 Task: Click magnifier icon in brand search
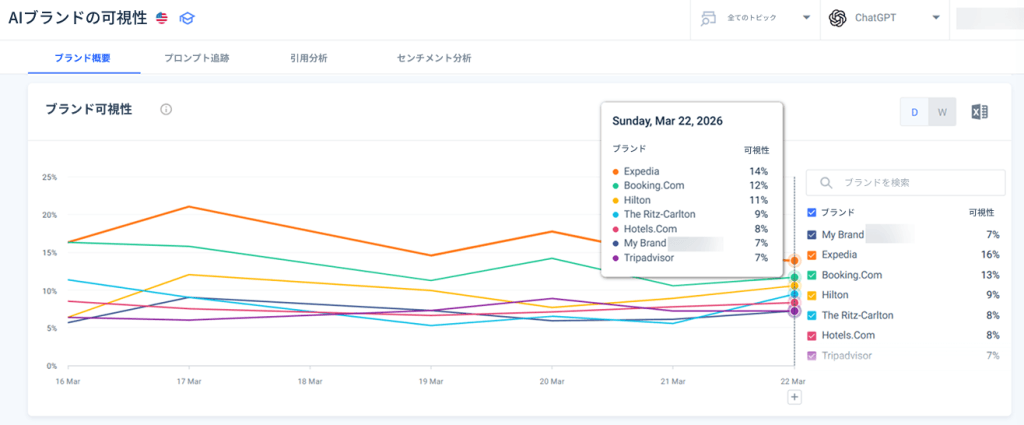[x=825, y=183]
